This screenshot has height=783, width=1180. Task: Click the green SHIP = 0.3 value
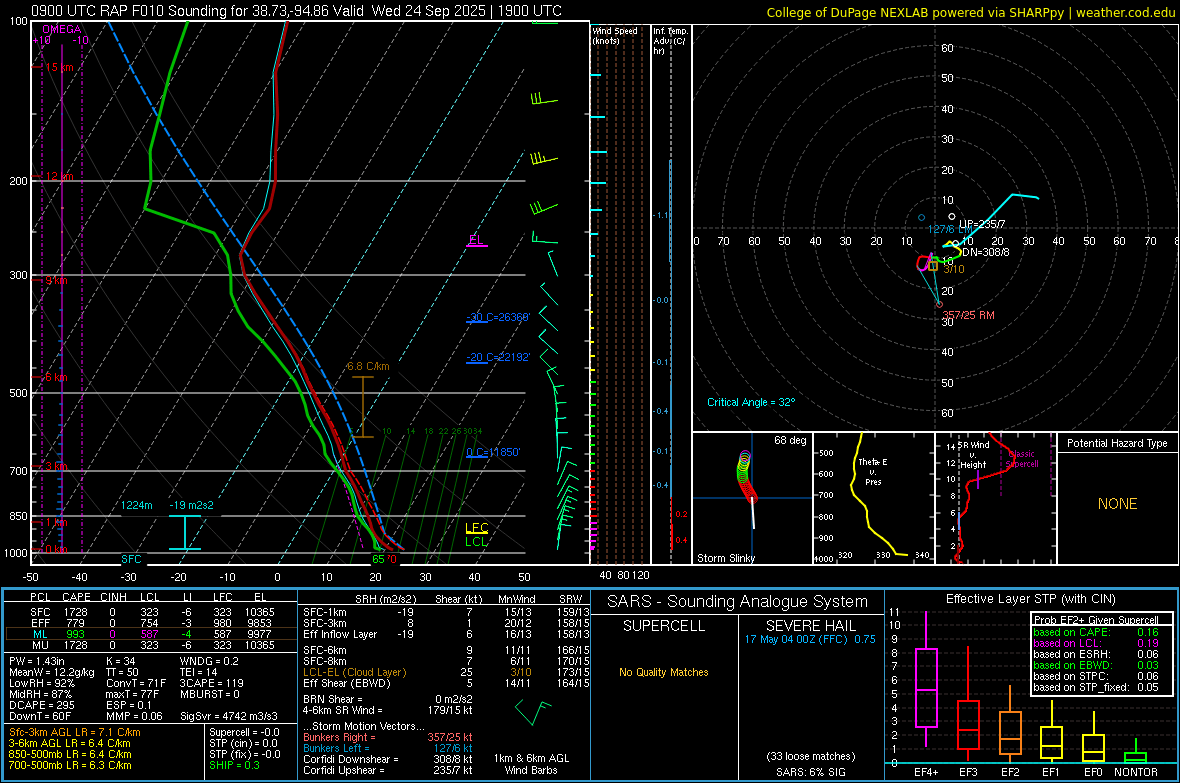235,765
